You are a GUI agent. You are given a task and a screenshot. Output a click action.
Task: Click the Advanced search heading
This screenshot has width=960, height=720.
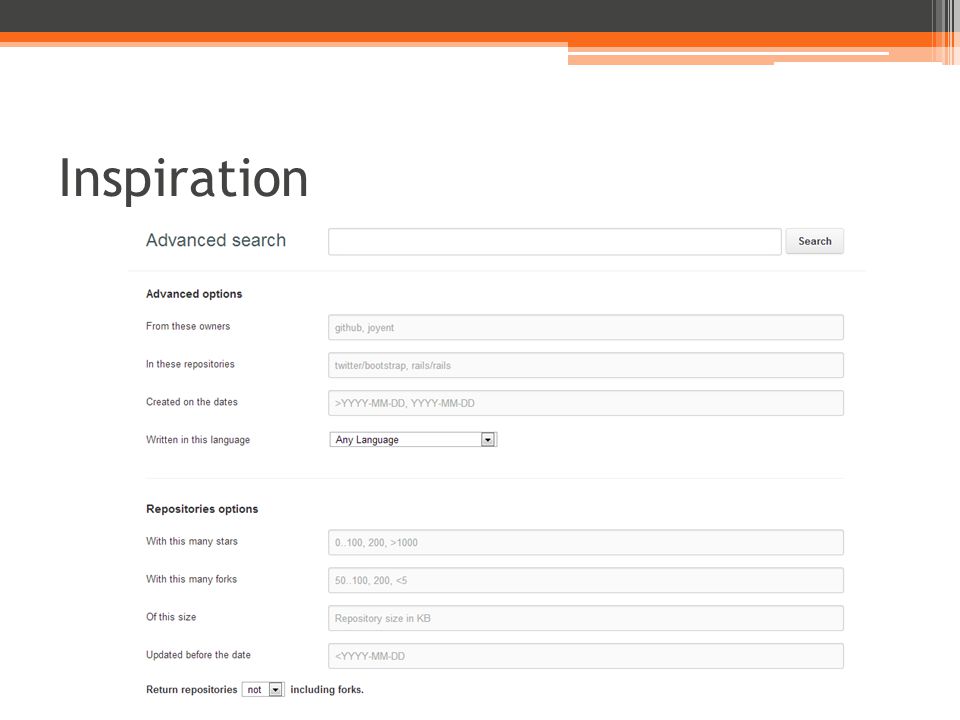click(x=216, y=240)
